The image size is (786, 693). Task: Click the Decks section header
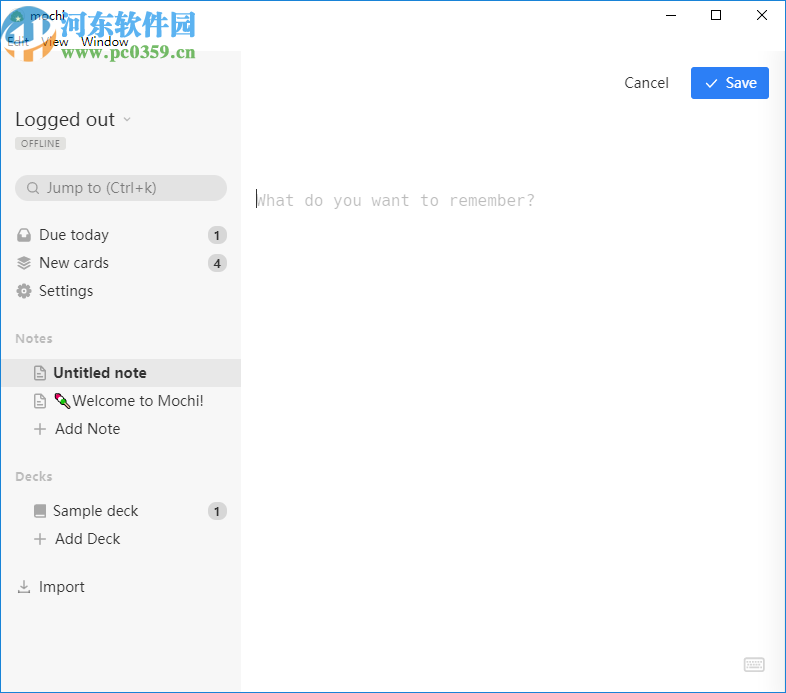click(34, 476)
